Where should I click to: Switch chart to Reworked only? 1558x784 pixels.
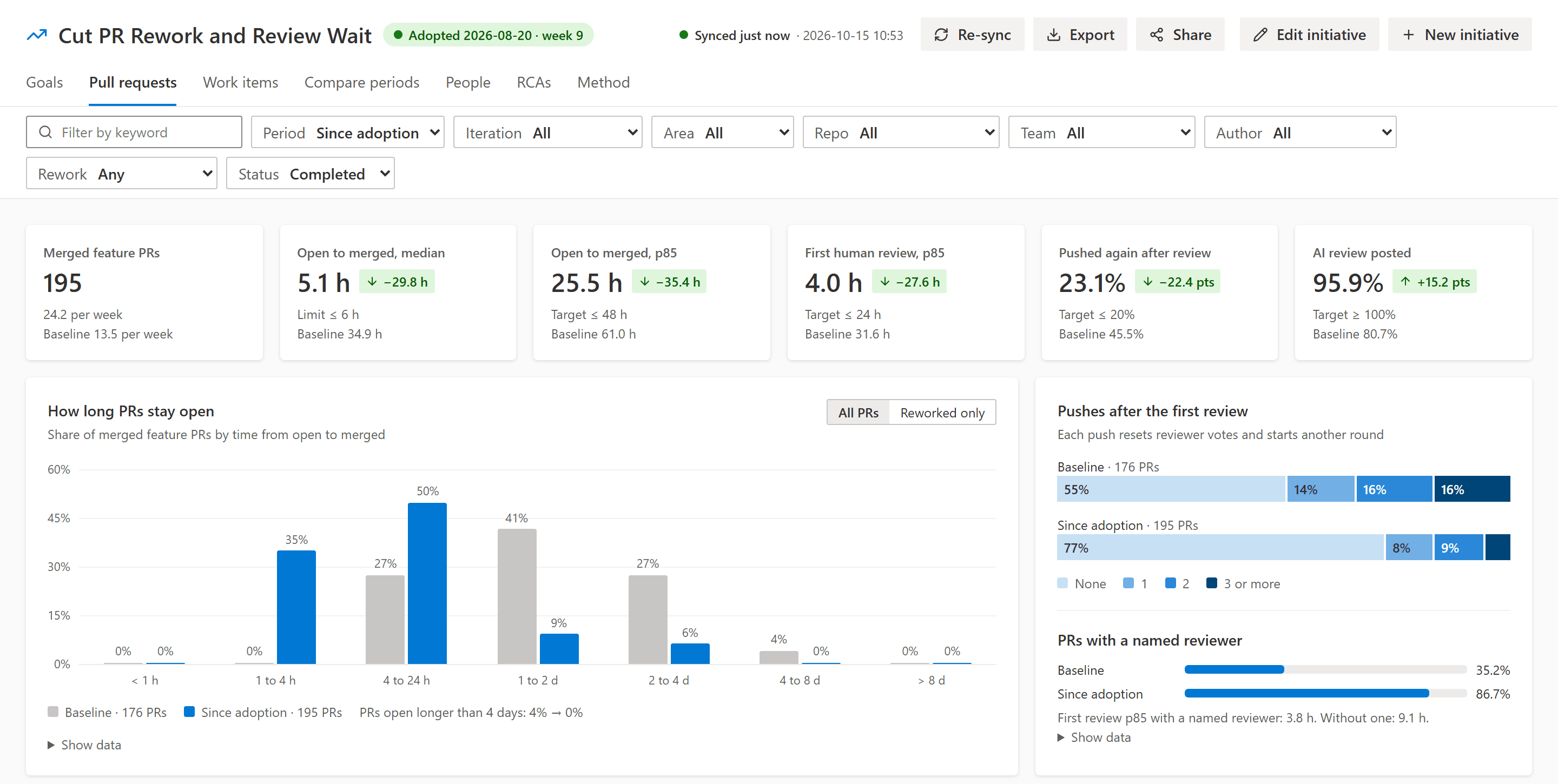click(x=942, y=412)
